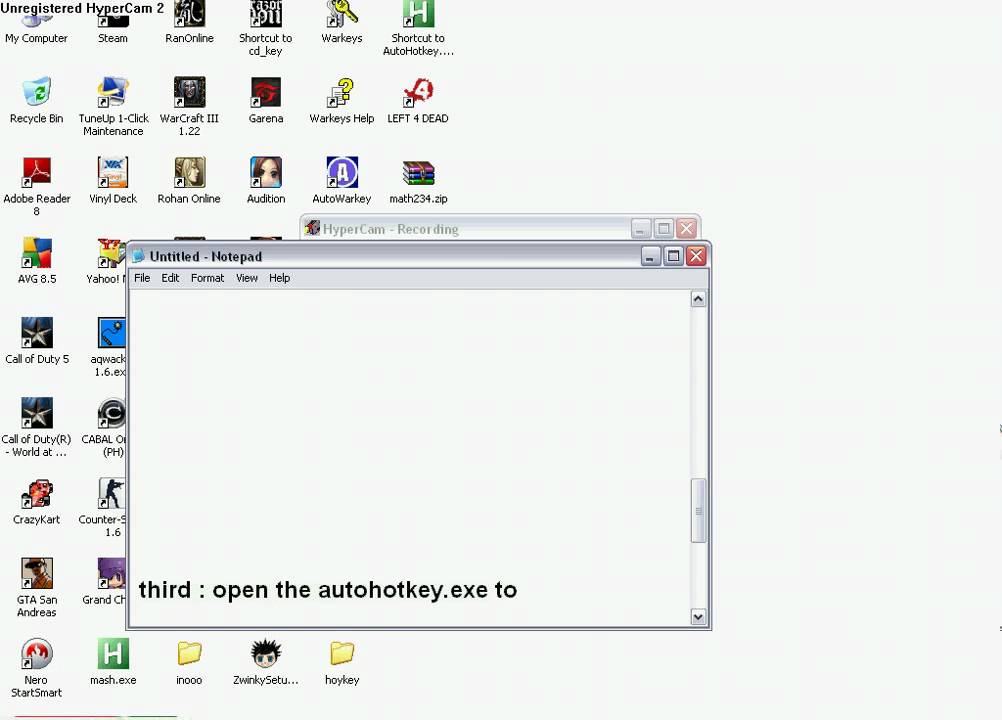
Task: Select the aqwack 1.6 desktop icon
Action: (x=110, y=347)
